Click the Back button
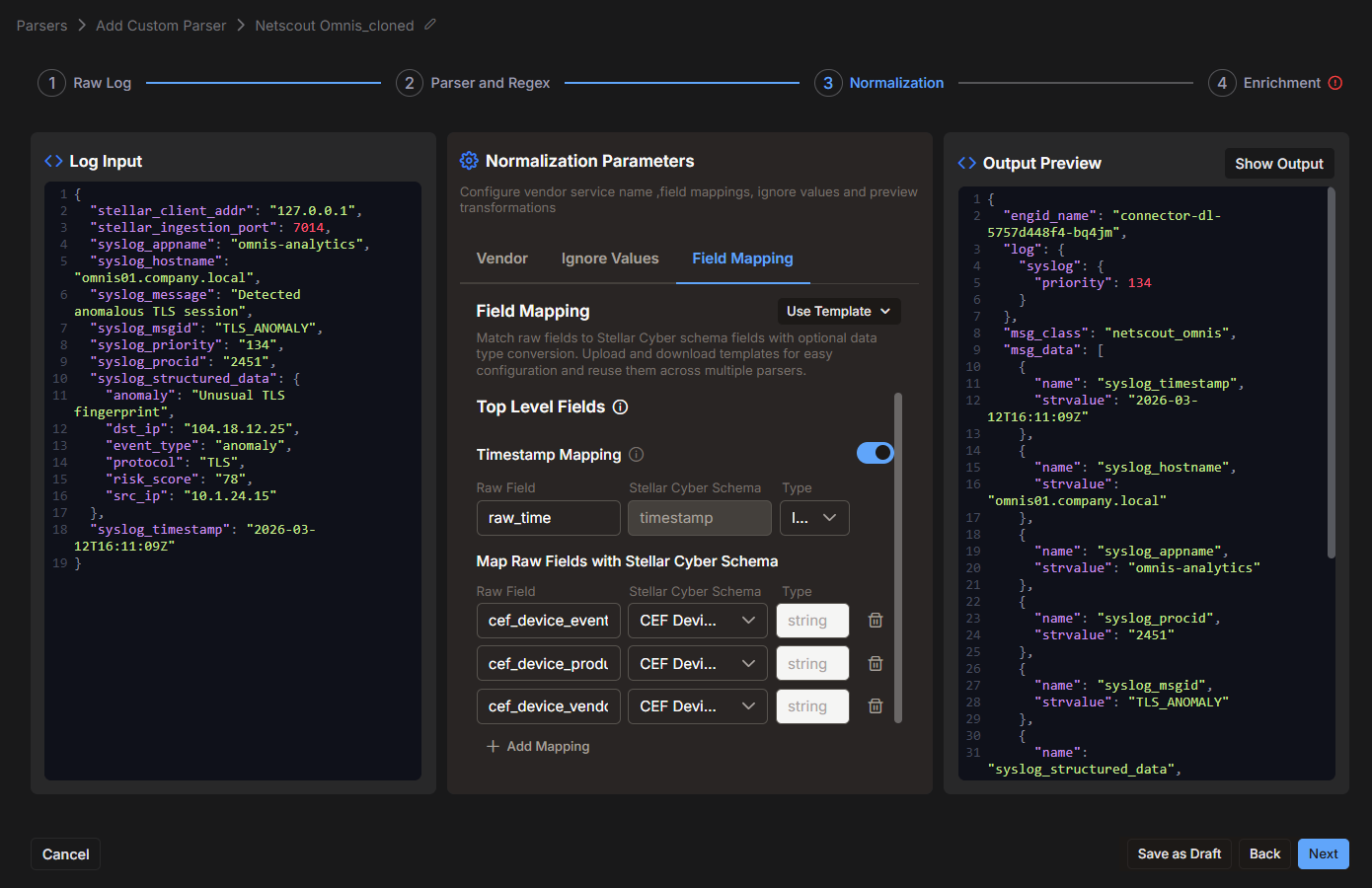The width and height of the screenshot is (1372, 888). [x=1264, y=854]
